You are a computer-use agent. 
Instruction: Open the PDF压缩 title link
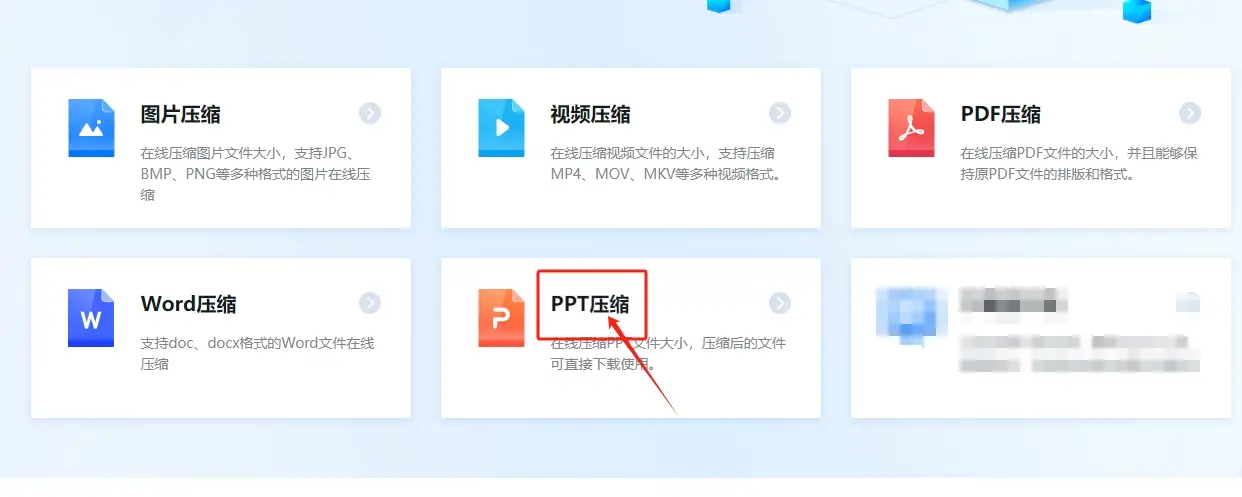click(x=1001, y=114)
